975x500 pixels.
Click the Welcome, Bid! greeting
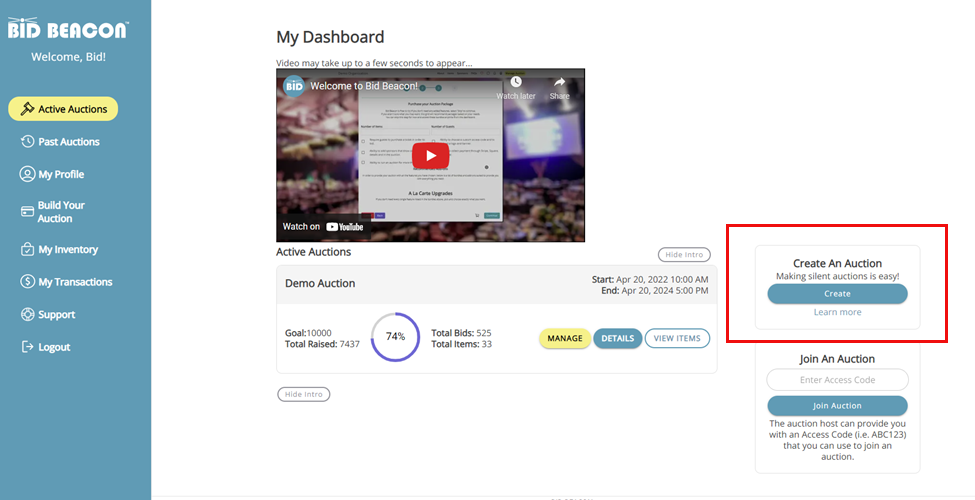pos(68,57)
